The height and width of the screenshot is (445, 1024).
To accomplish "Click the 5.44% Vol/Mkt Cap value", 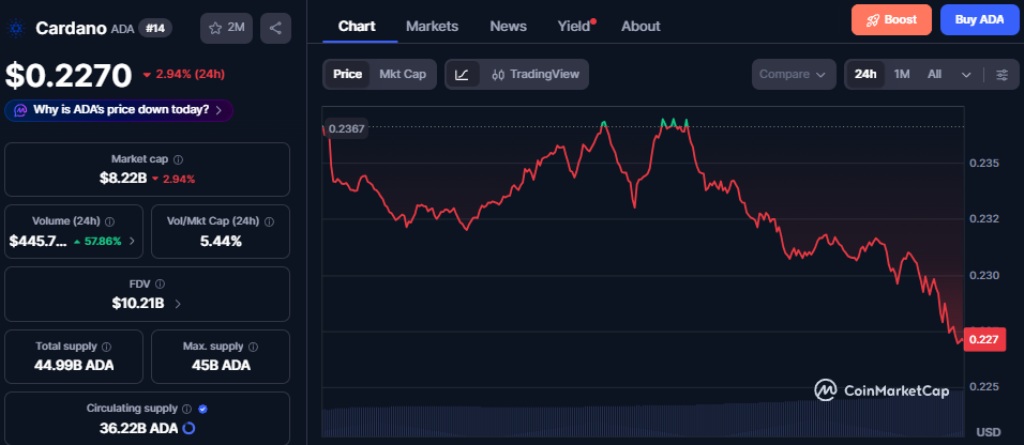I will tap(221, 241).
